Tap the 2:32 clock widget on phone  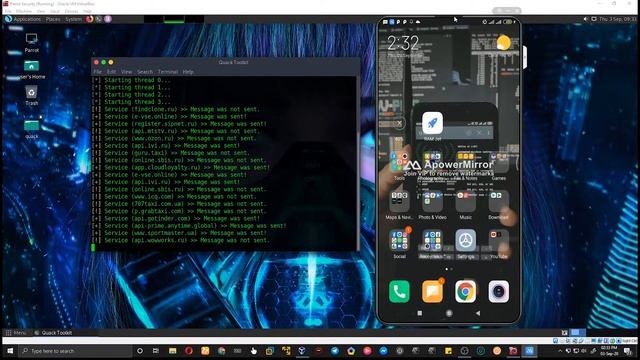pyautogui.click(x=403, y=43)
